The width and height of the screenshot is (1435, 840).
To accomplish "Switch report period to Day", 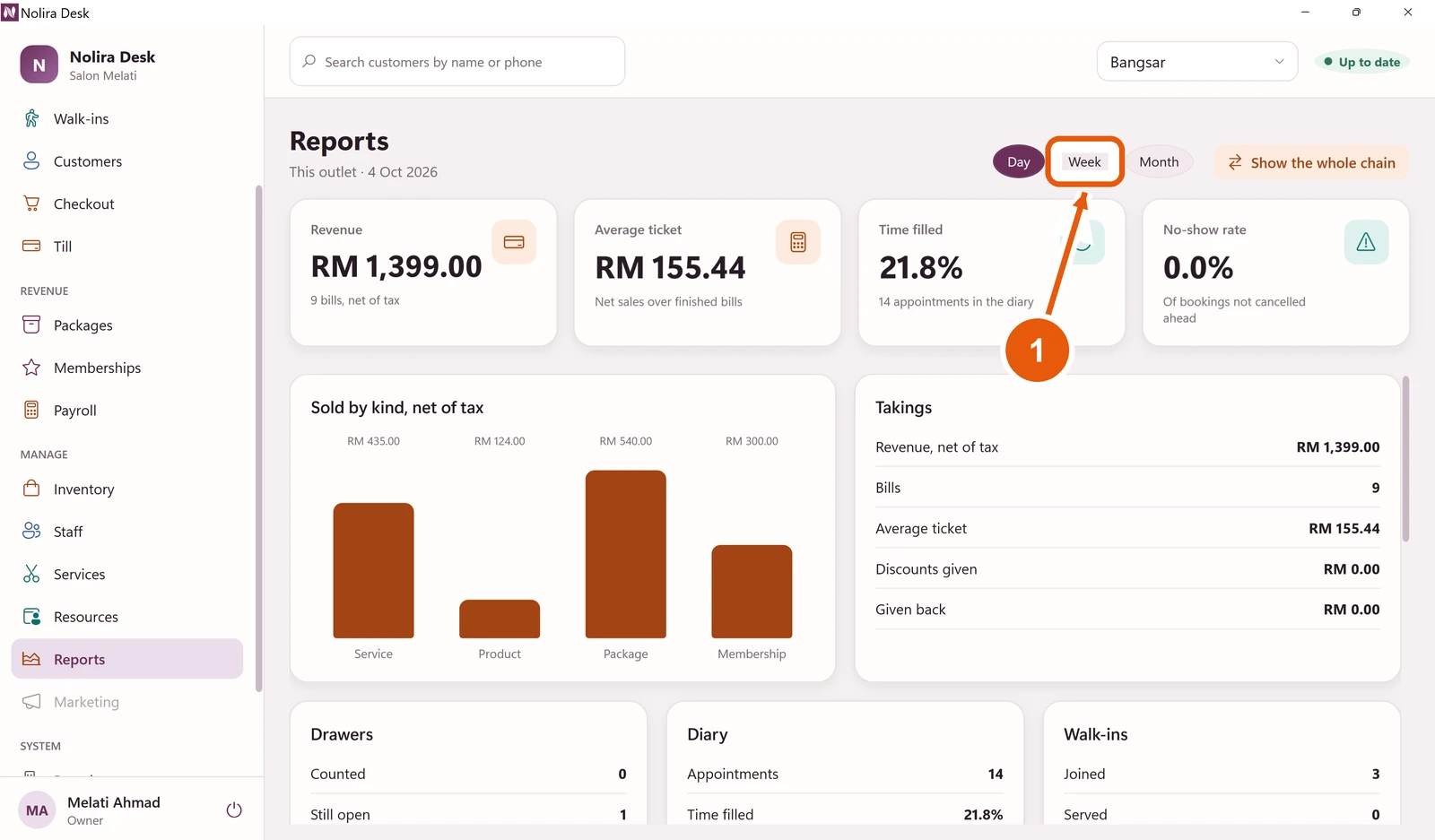I will tap(1018, 162).
